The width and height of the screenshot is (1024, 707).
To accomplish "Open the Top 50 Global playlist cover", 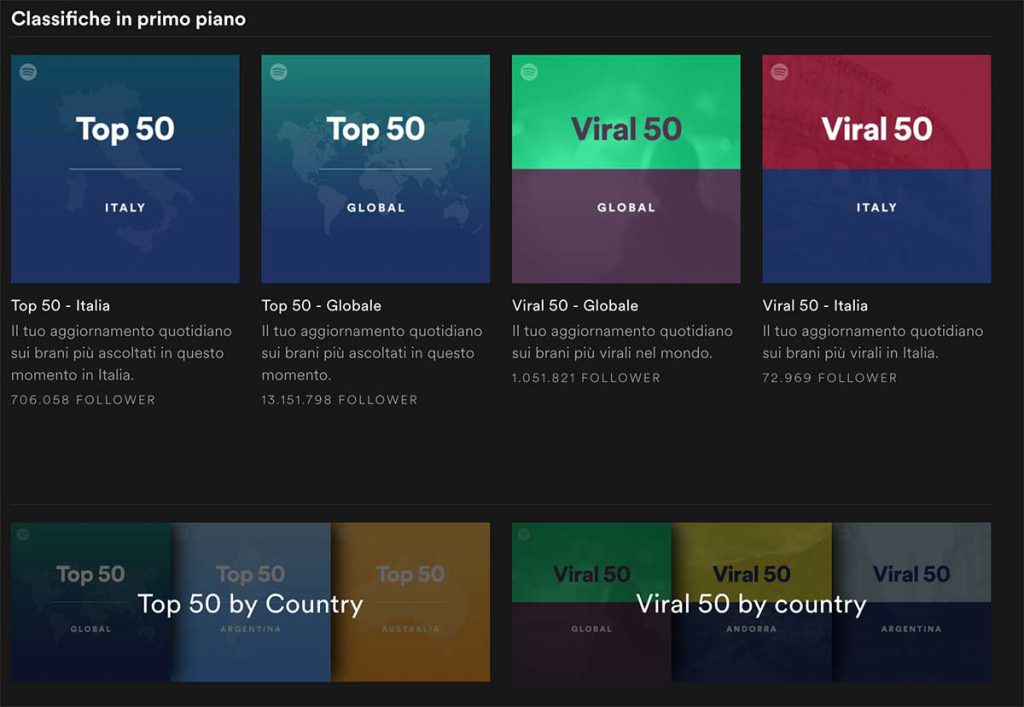I will point(376,169).
